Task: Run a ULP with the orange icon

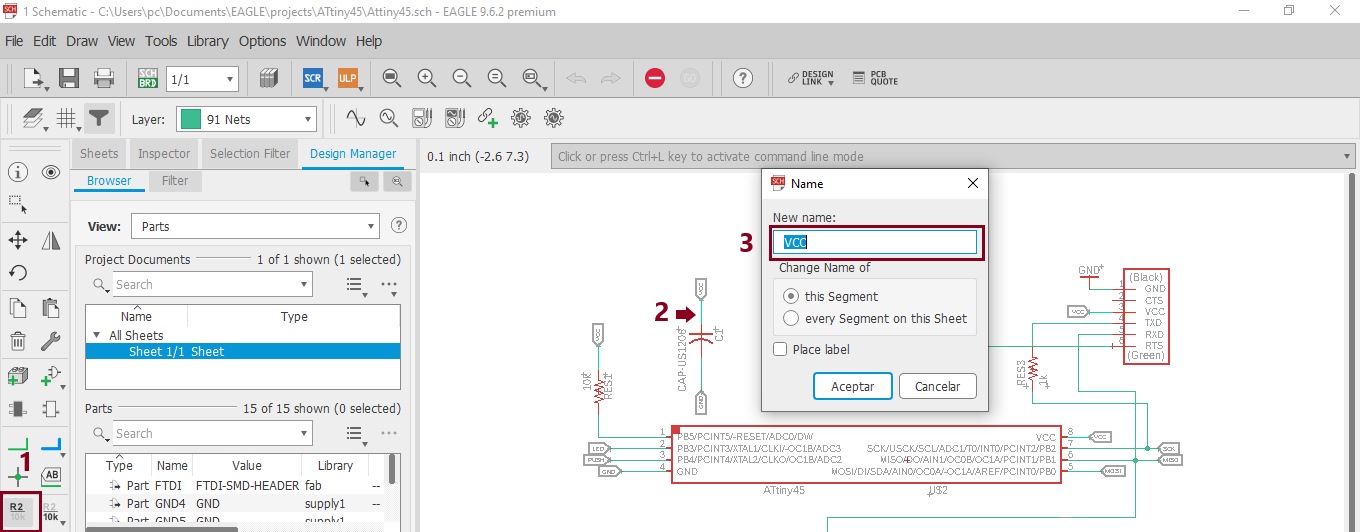Action: 347,78
